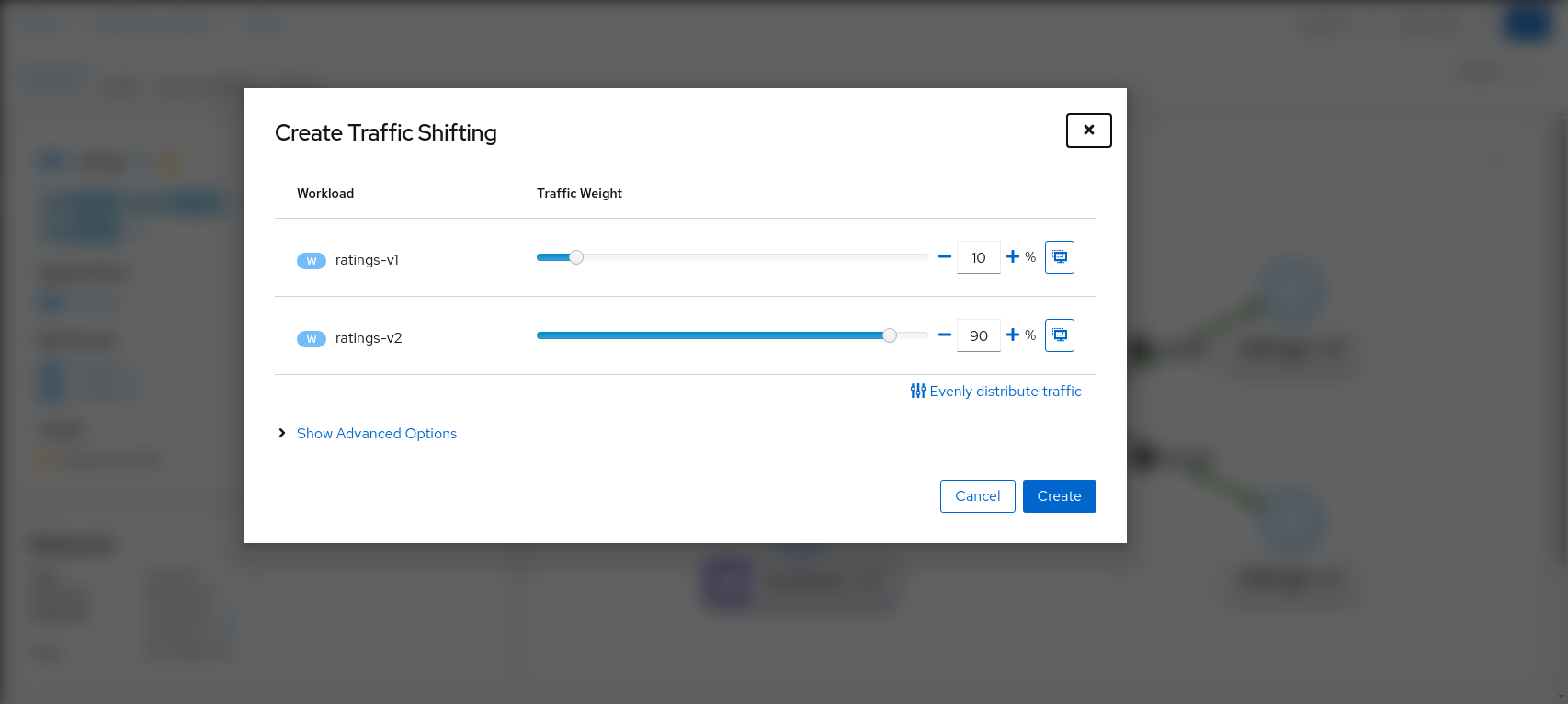This screenshot has height=704, width=1568.
Task: Toggle the ratings-v2 mirror traffic icon
Action: tap(1059, 335)
